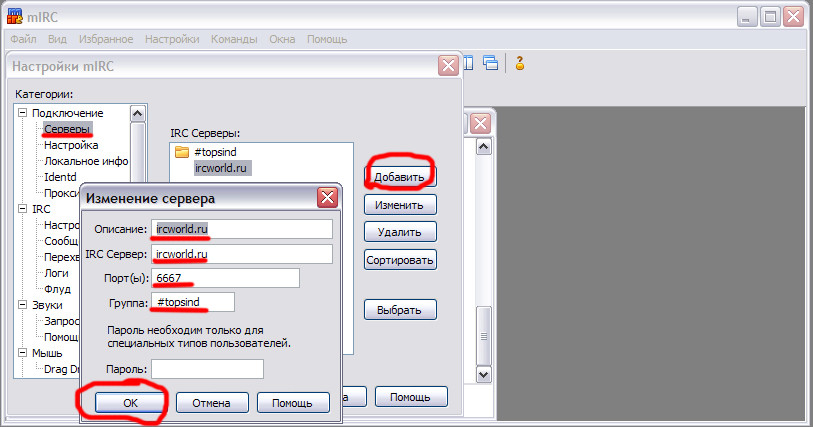Open the Настройки menu
The image size is (813, 427).
click(x=172, y=39)
